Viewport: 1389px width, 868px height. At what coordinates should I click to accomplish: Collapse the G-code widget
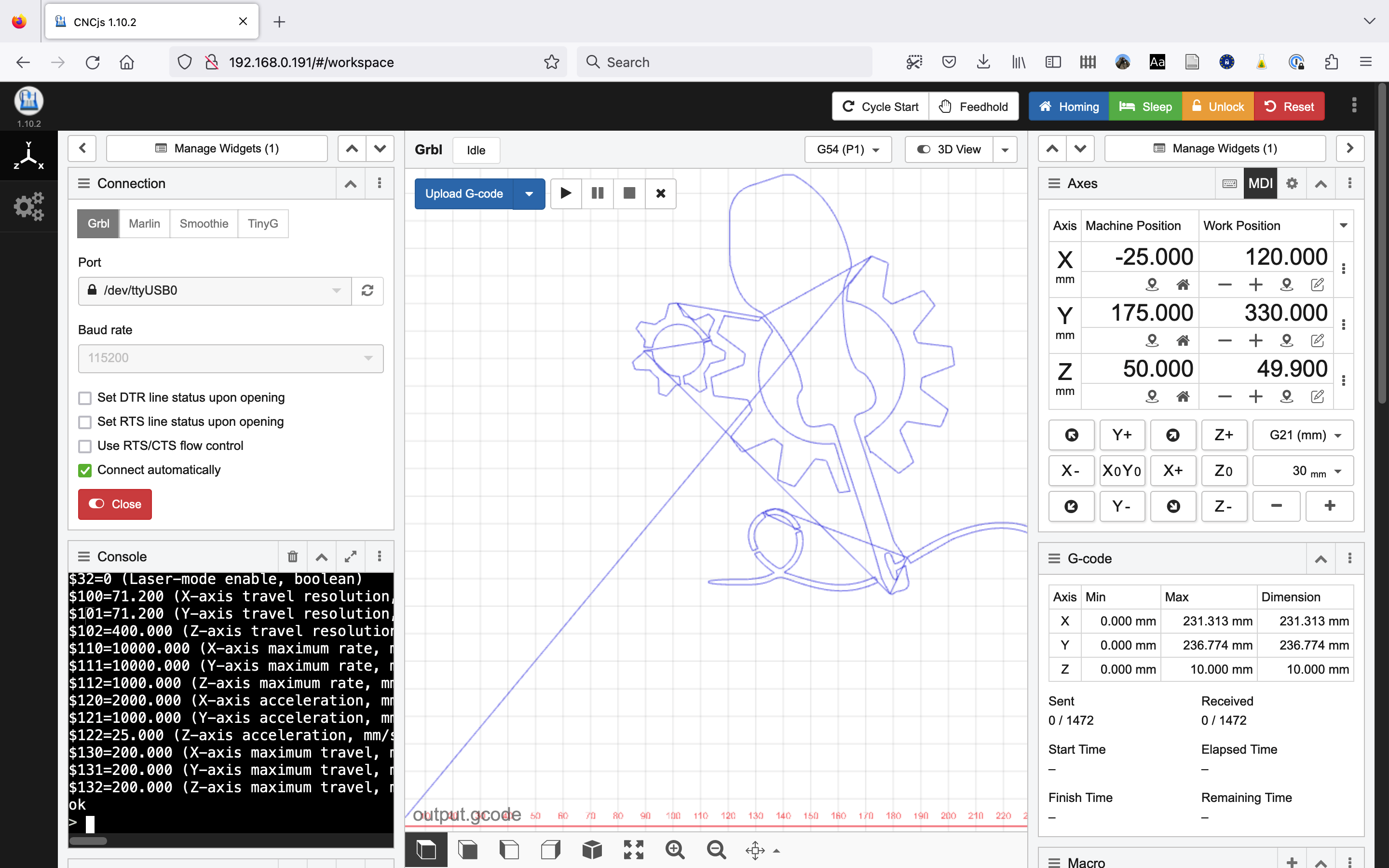1321,558
